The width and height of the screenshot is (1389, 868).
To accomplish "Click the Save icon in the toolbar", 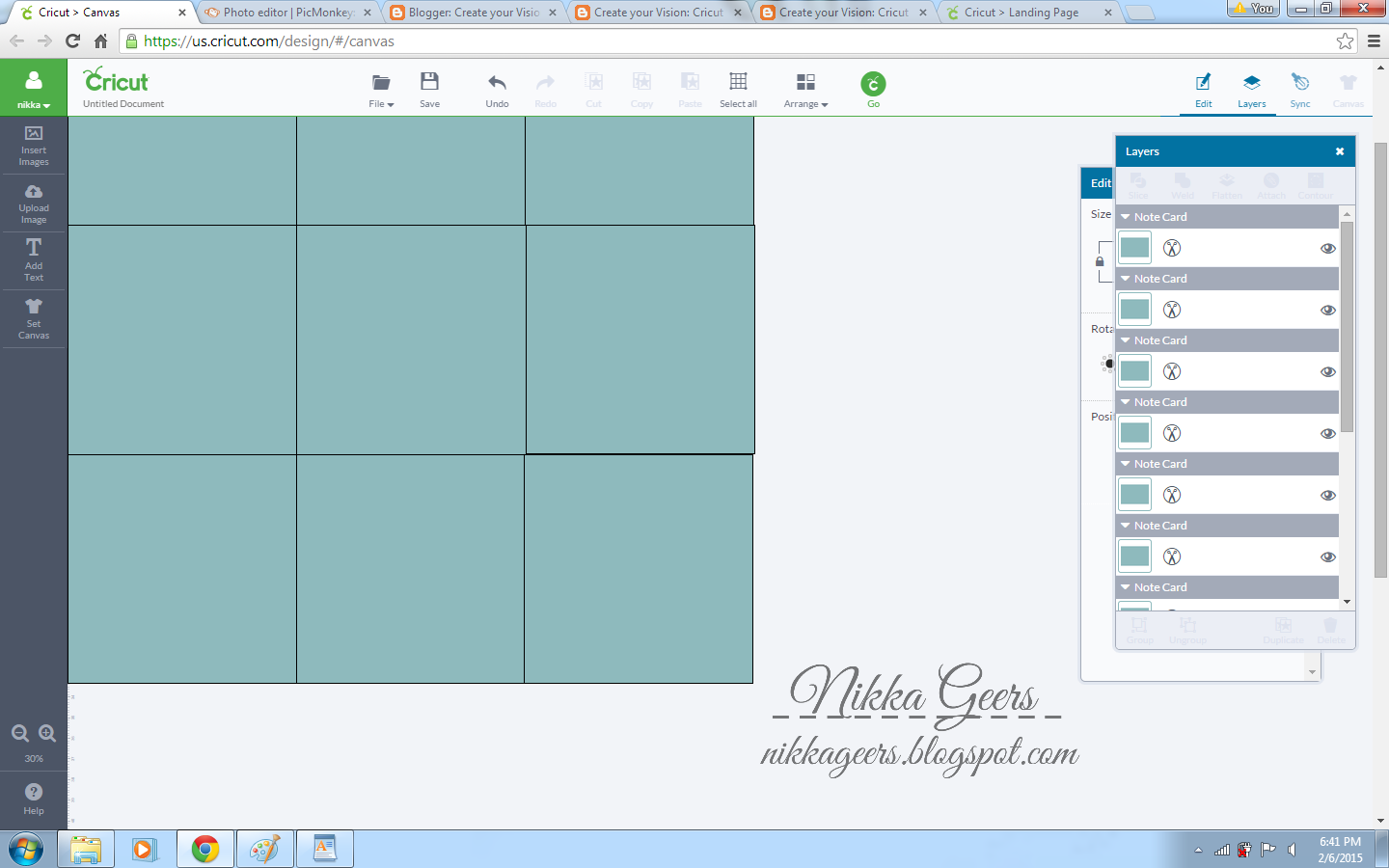I will coord(429,88).
